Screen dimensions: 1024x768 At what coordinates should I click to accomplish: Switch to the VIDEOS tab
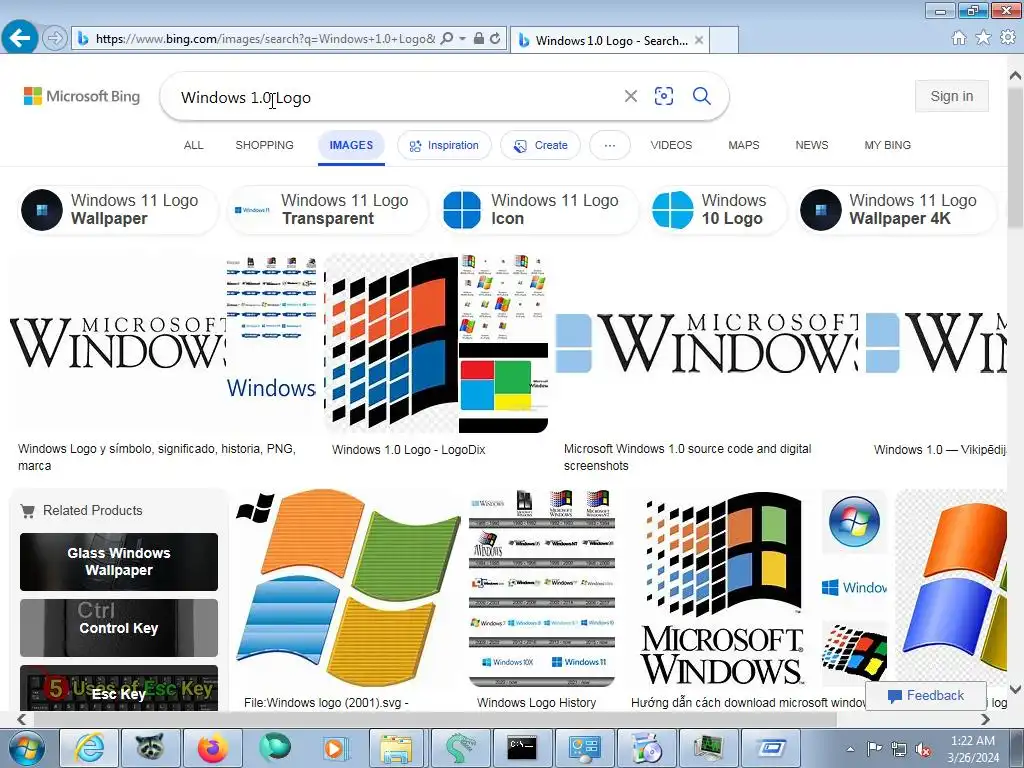pos(671,145)
